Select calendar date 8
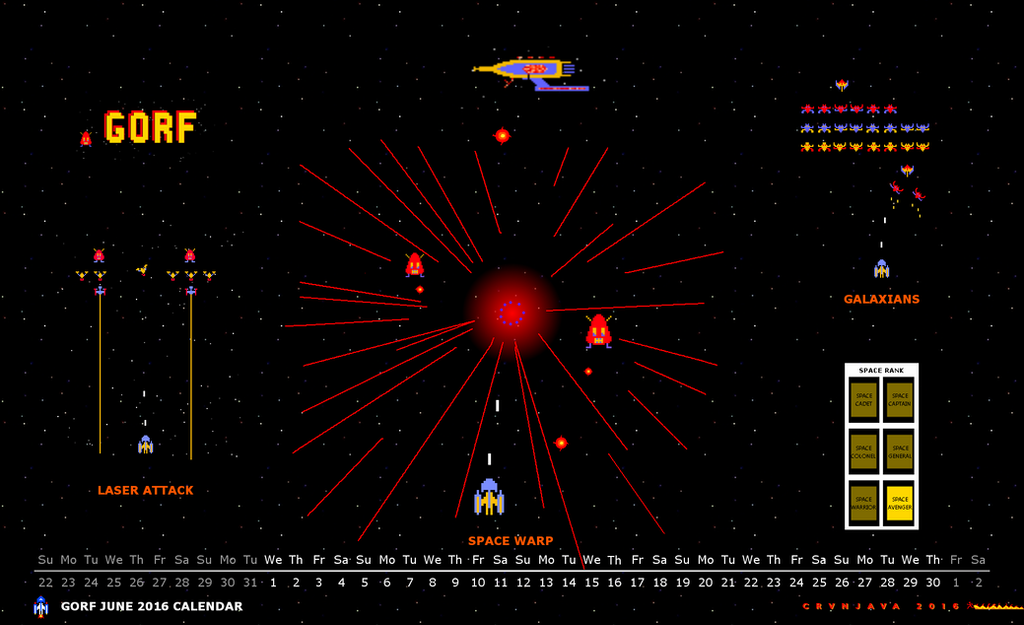Image resolution: width=1024 pixels, height=625 pixels. point(432,583)
